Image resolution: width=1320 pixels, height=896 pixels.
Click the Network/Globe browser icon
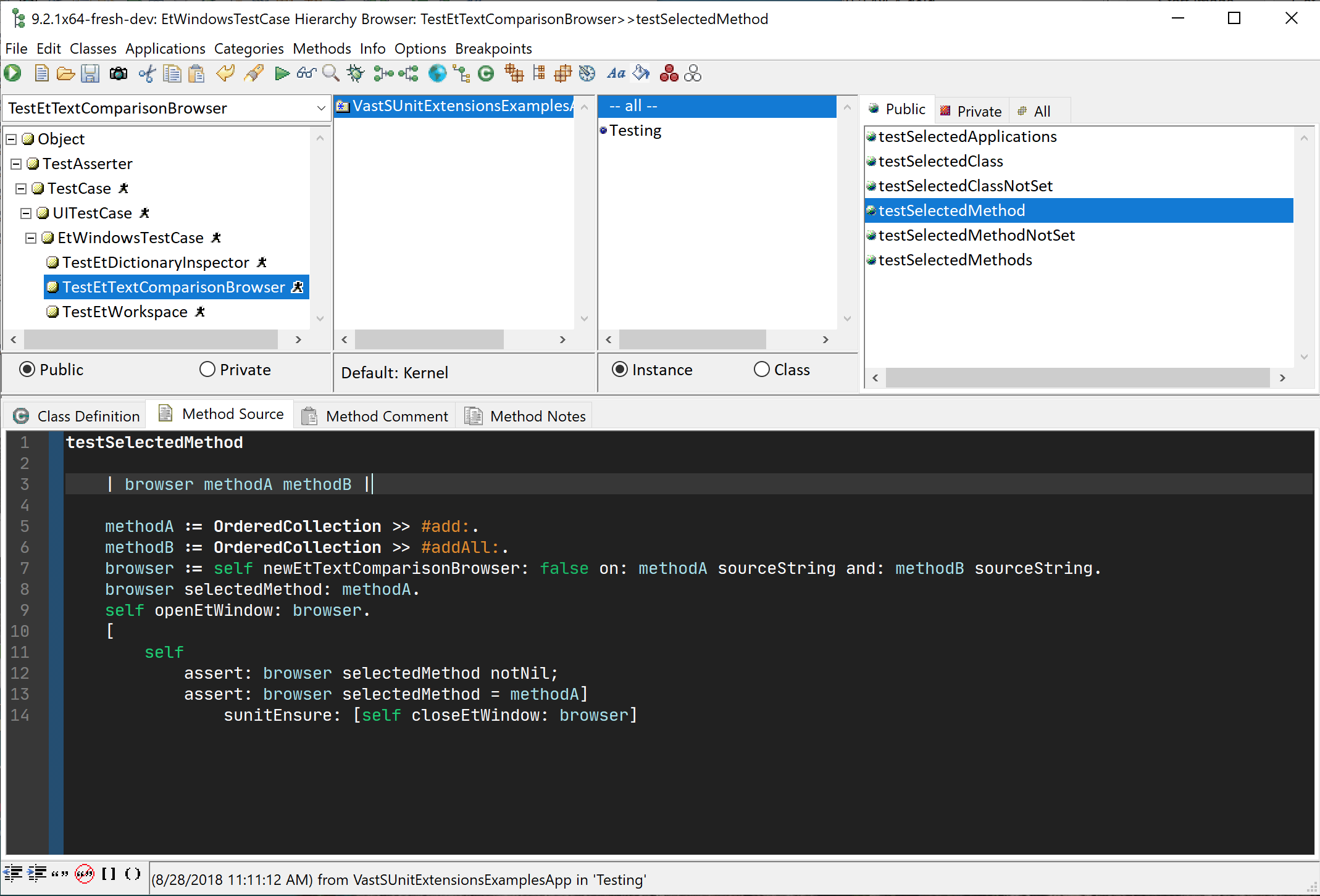coord(436,74)
